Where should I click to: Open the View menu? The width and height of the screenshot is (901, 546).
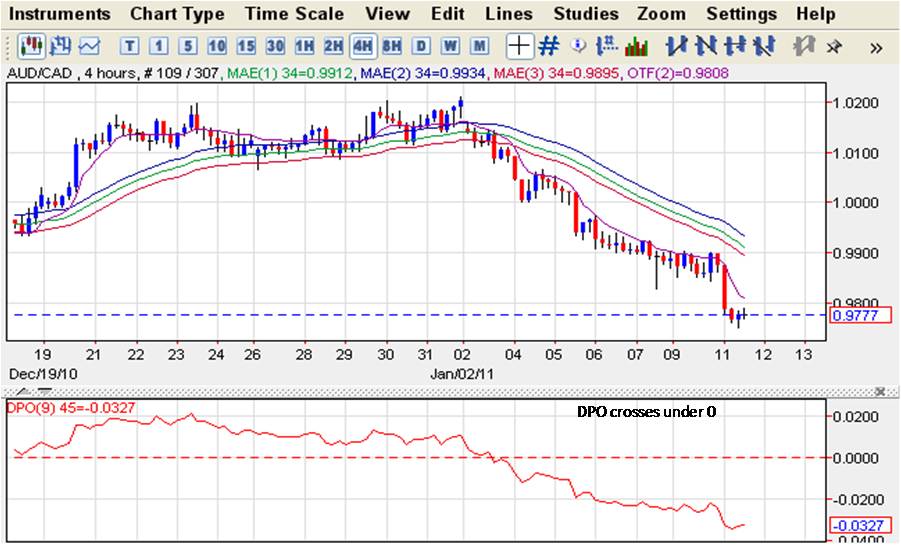click(387, 14)
